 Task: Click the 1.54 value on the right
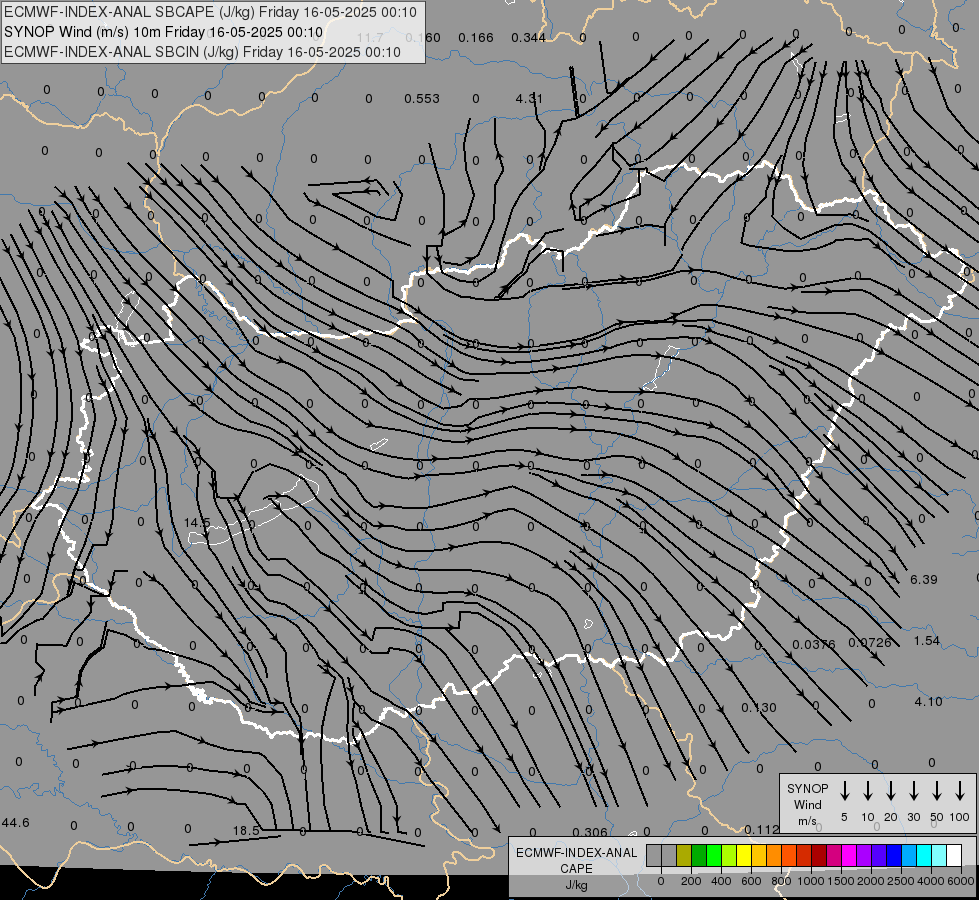coord(926,641)
